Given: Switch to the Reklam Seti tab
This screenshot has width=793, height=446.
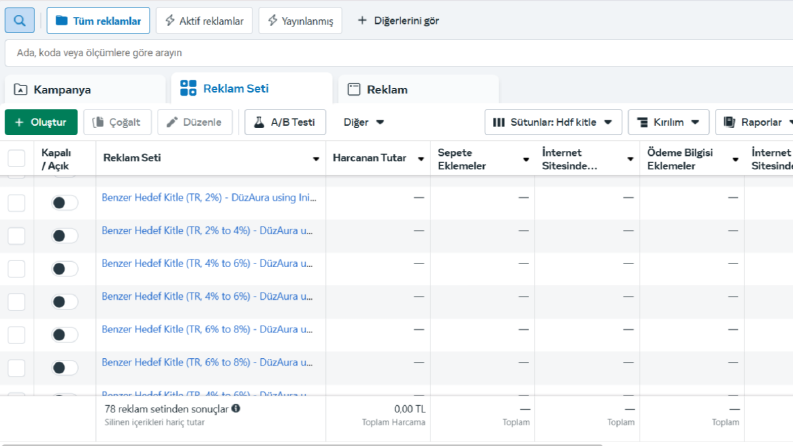Looking at the screenshot, I should tap(252, 88).
